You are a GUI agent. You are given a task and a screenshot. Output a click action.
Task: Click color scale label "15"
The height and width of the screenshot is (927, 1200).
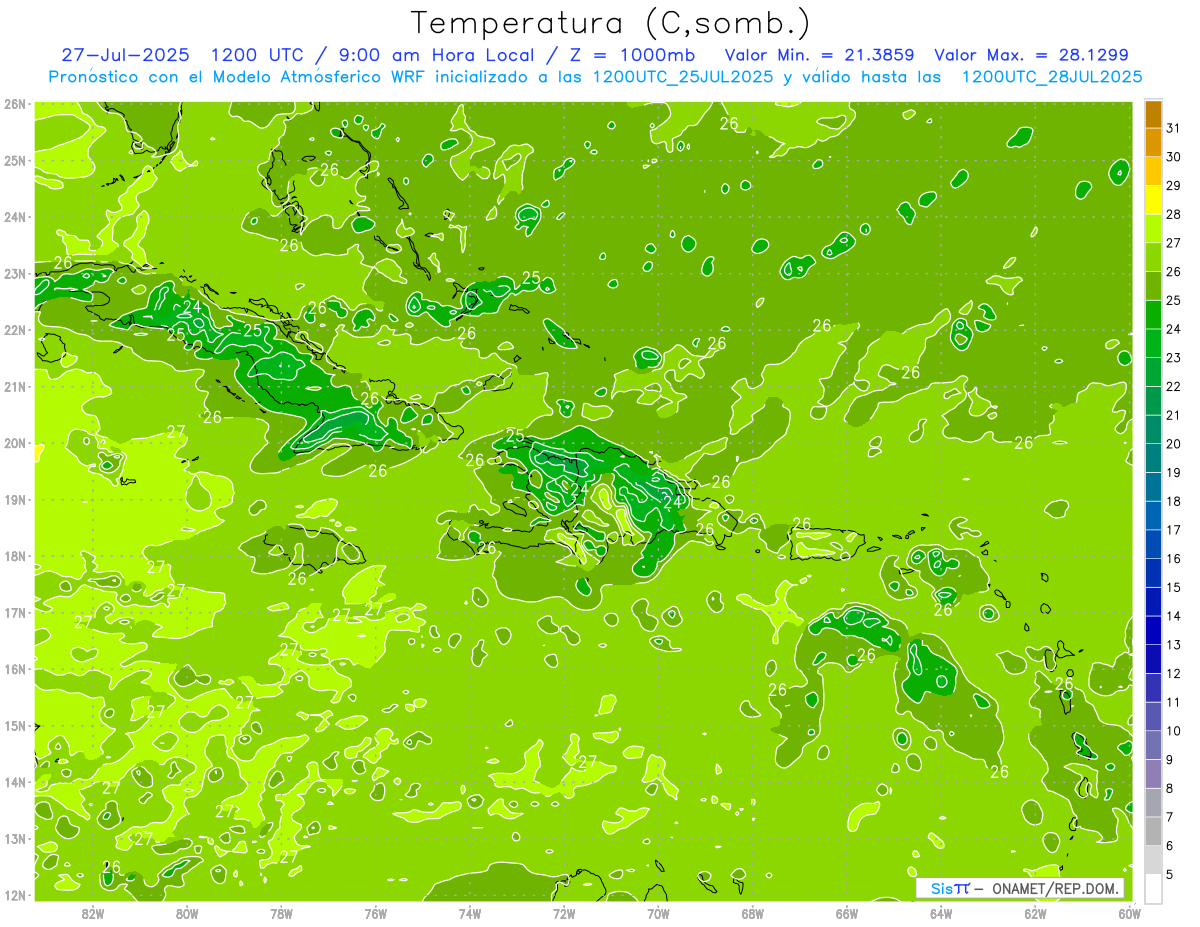(1174, 587)
